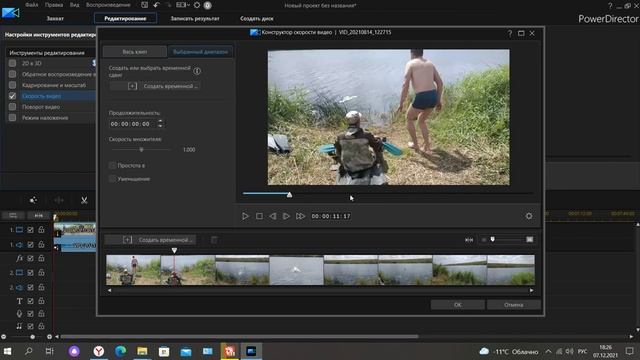640x360 pixels.
Task: Click the T title track icon
Action: pyautogui.click(x=19, y=301)
